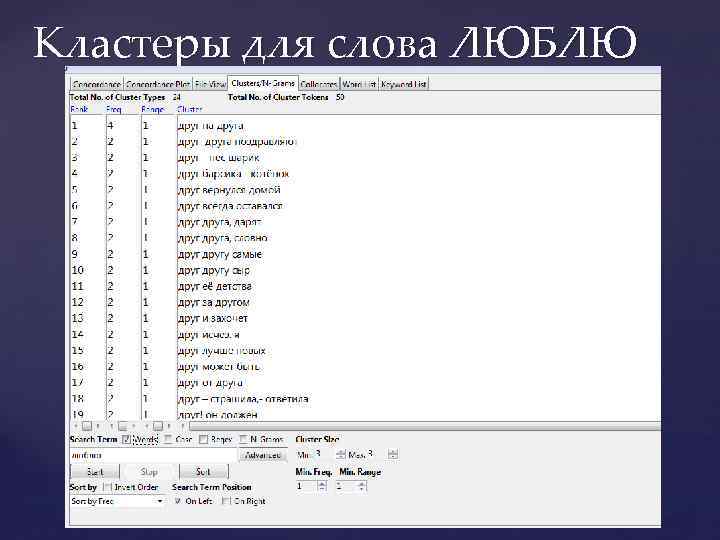
Task: Tick the Invert Order checkbox
Action: point(107,487)
